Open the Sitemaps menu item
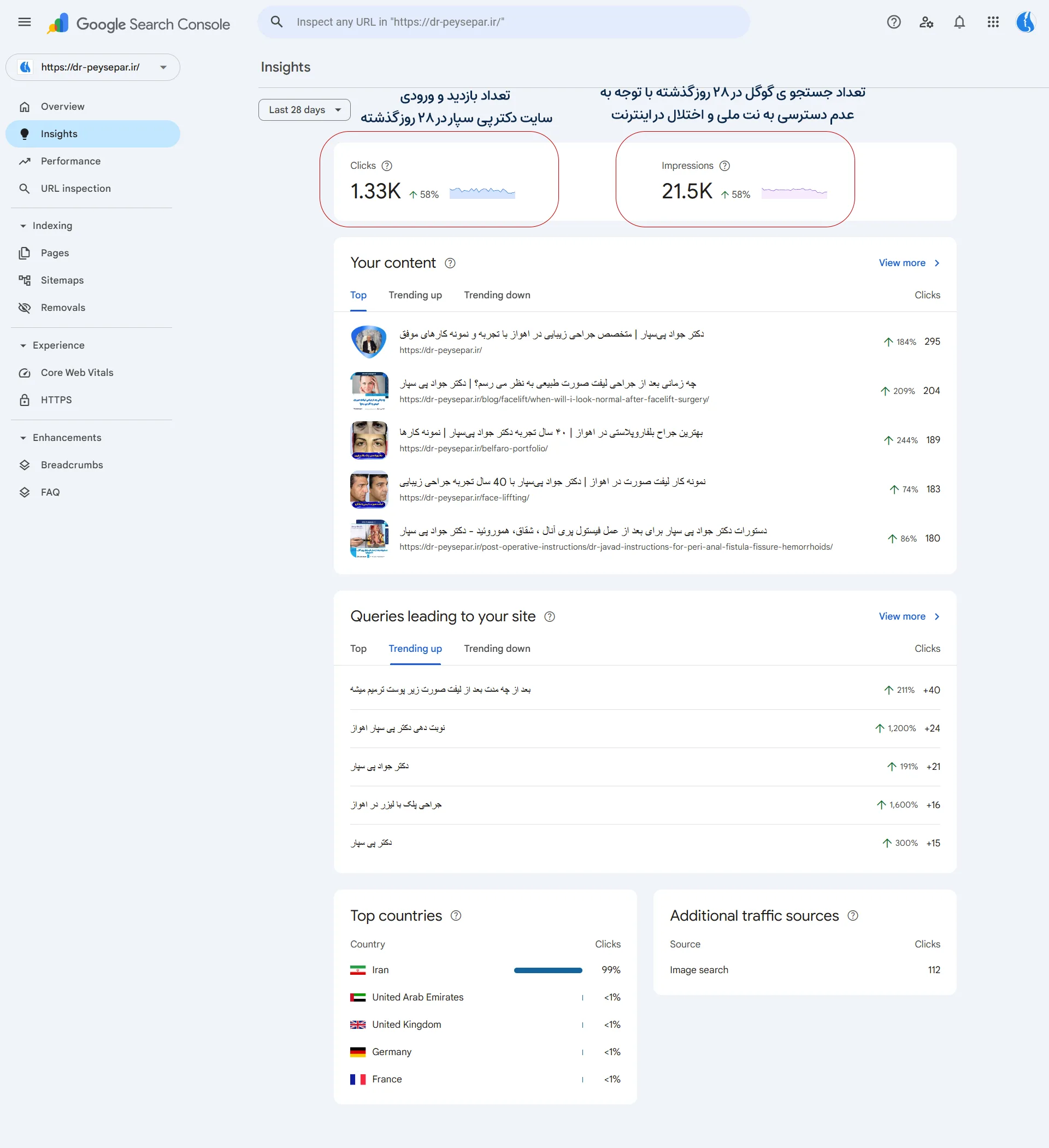 tap(93, 280)
